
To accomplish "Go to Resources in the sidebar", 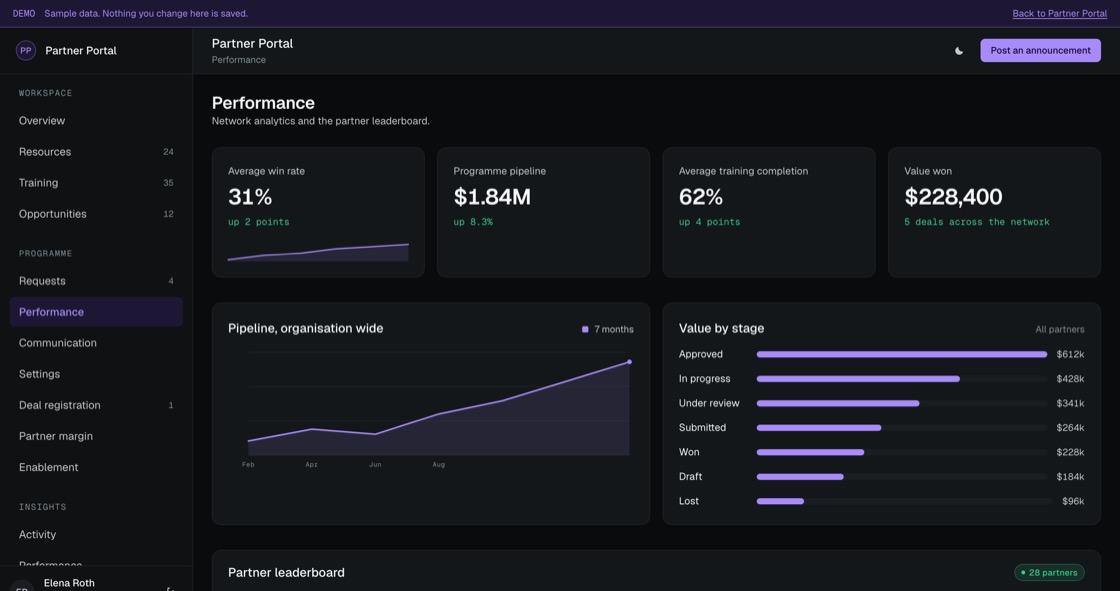I will tap(96, 152).
